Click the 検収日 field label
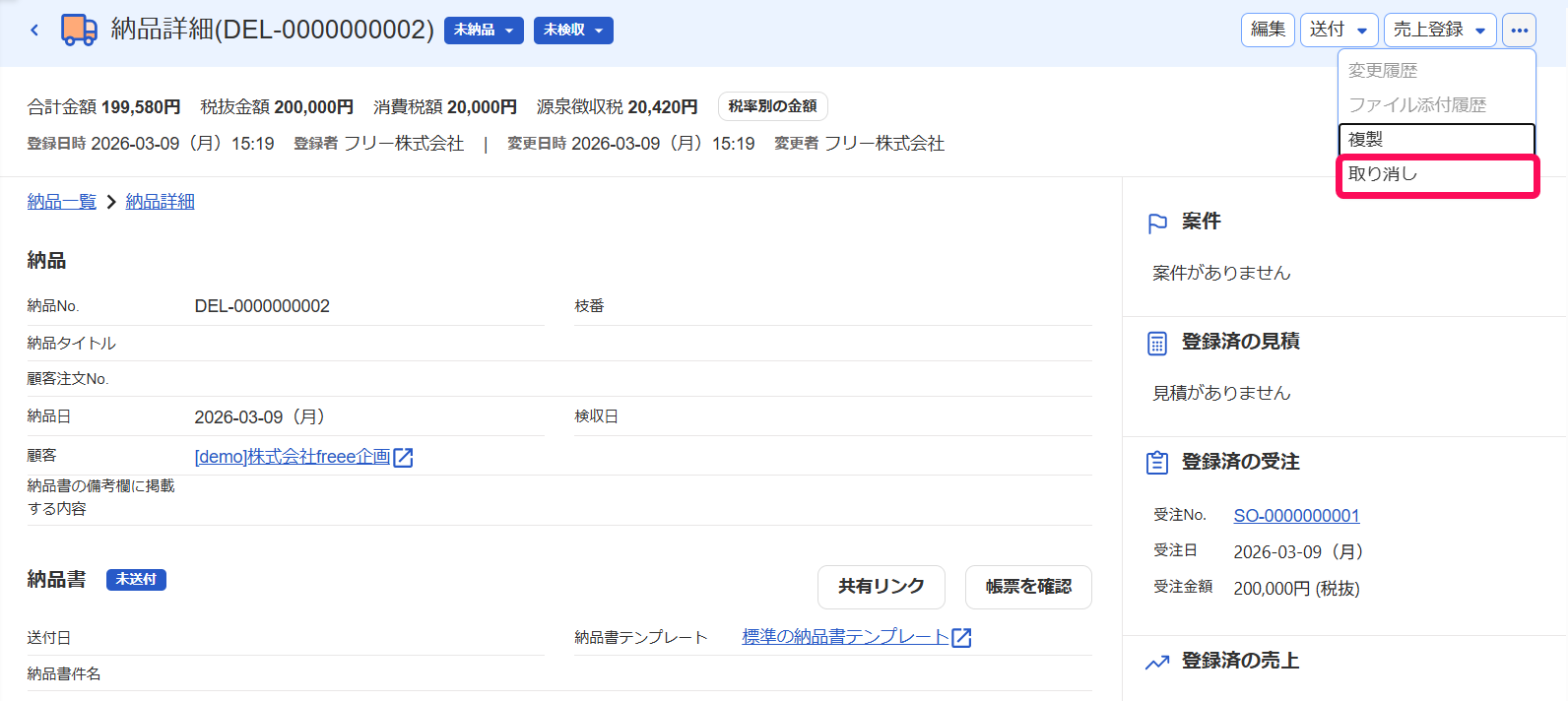Viewport: 1568px width, 701px height. (x=597, y=416)
